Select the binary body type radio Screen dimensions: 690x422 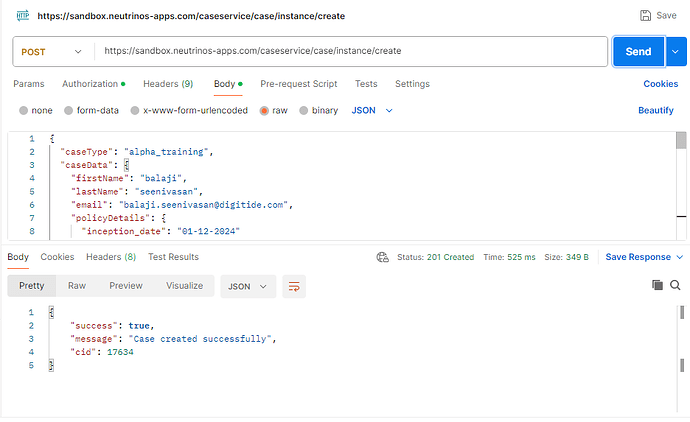pyautogui.click(x=304, y=110)
